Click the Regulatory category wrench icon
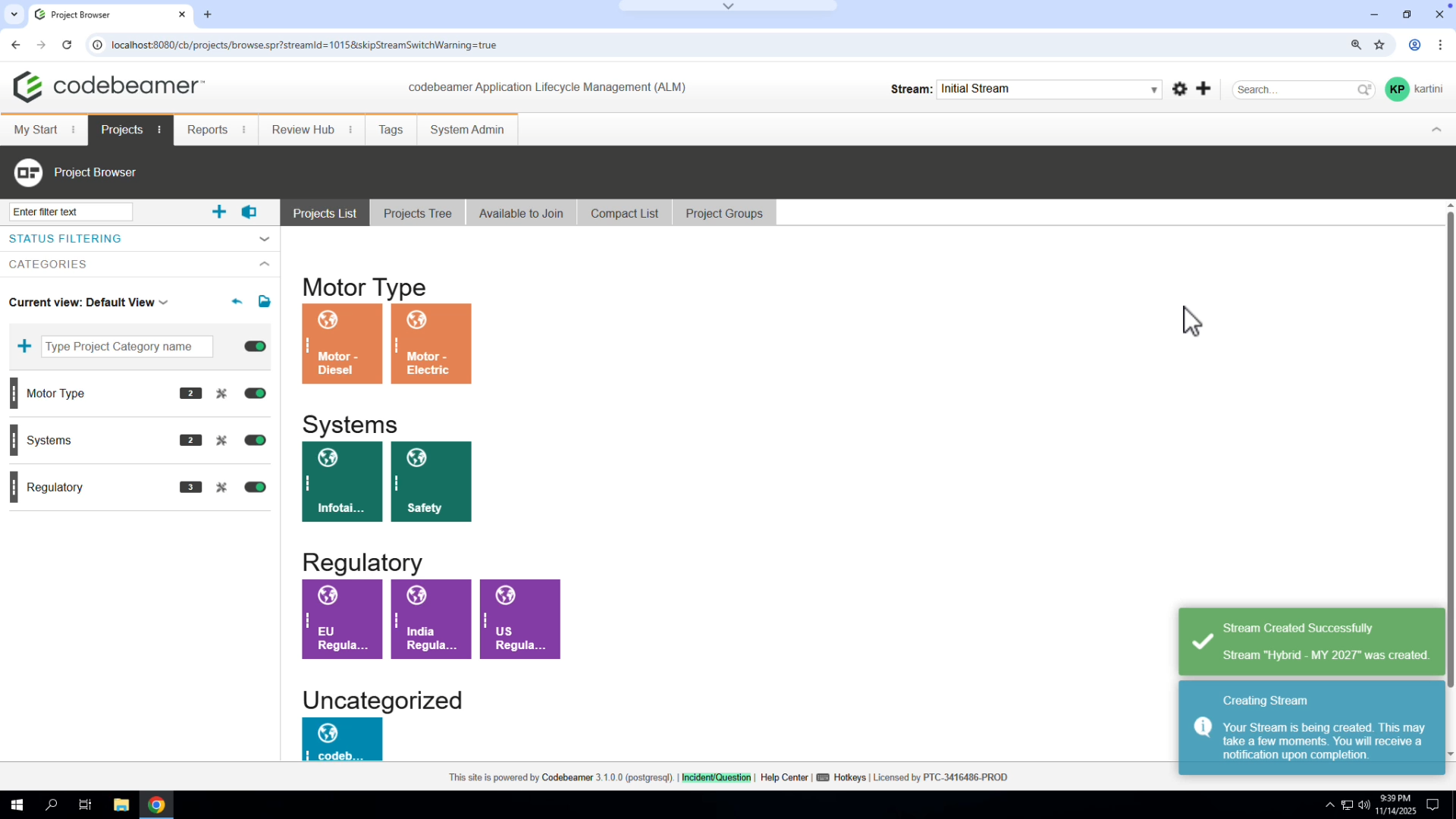1456x819 pixels. click(x=221, y=488)
